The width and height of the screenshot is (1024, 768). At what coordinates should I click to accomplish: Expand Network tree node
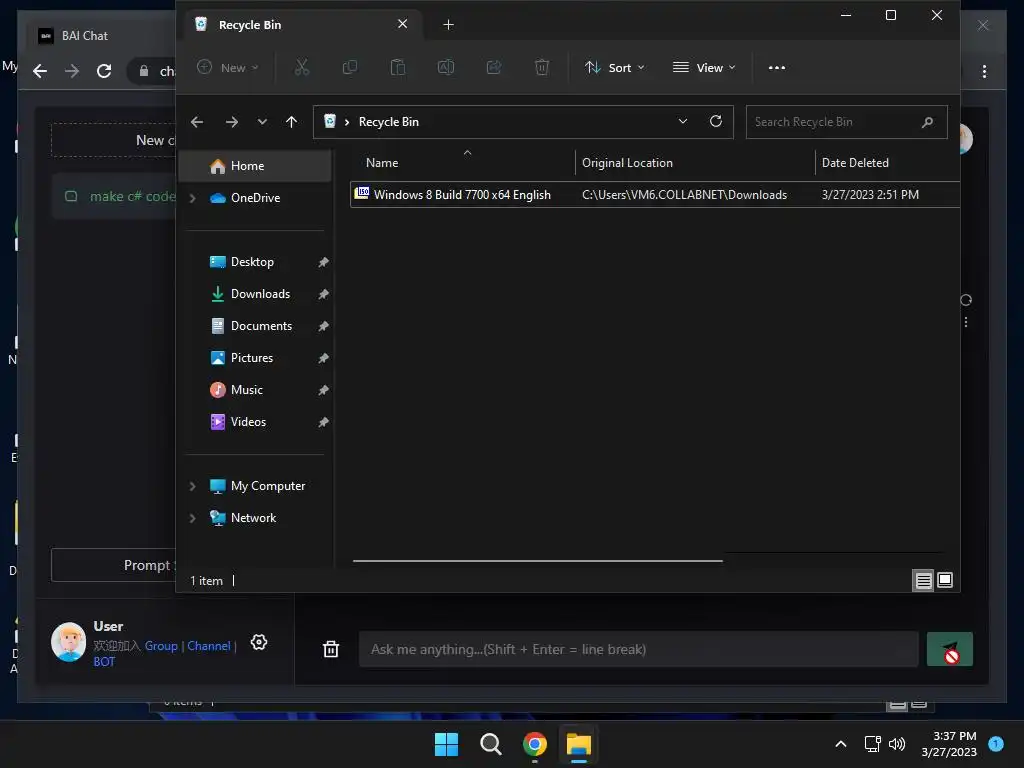pos(193,519)
